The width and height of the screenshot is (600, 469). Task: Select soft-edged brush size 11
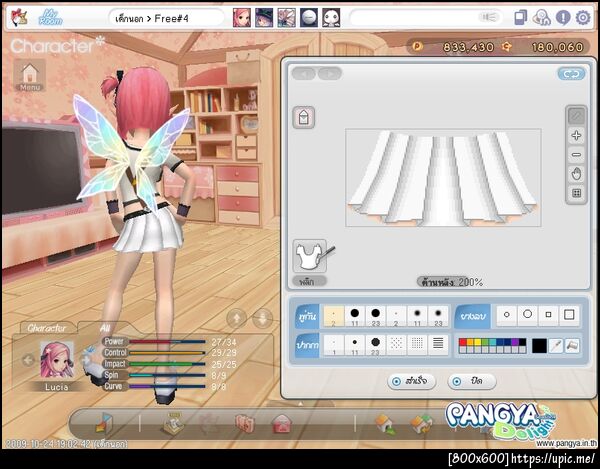point(417,316)
